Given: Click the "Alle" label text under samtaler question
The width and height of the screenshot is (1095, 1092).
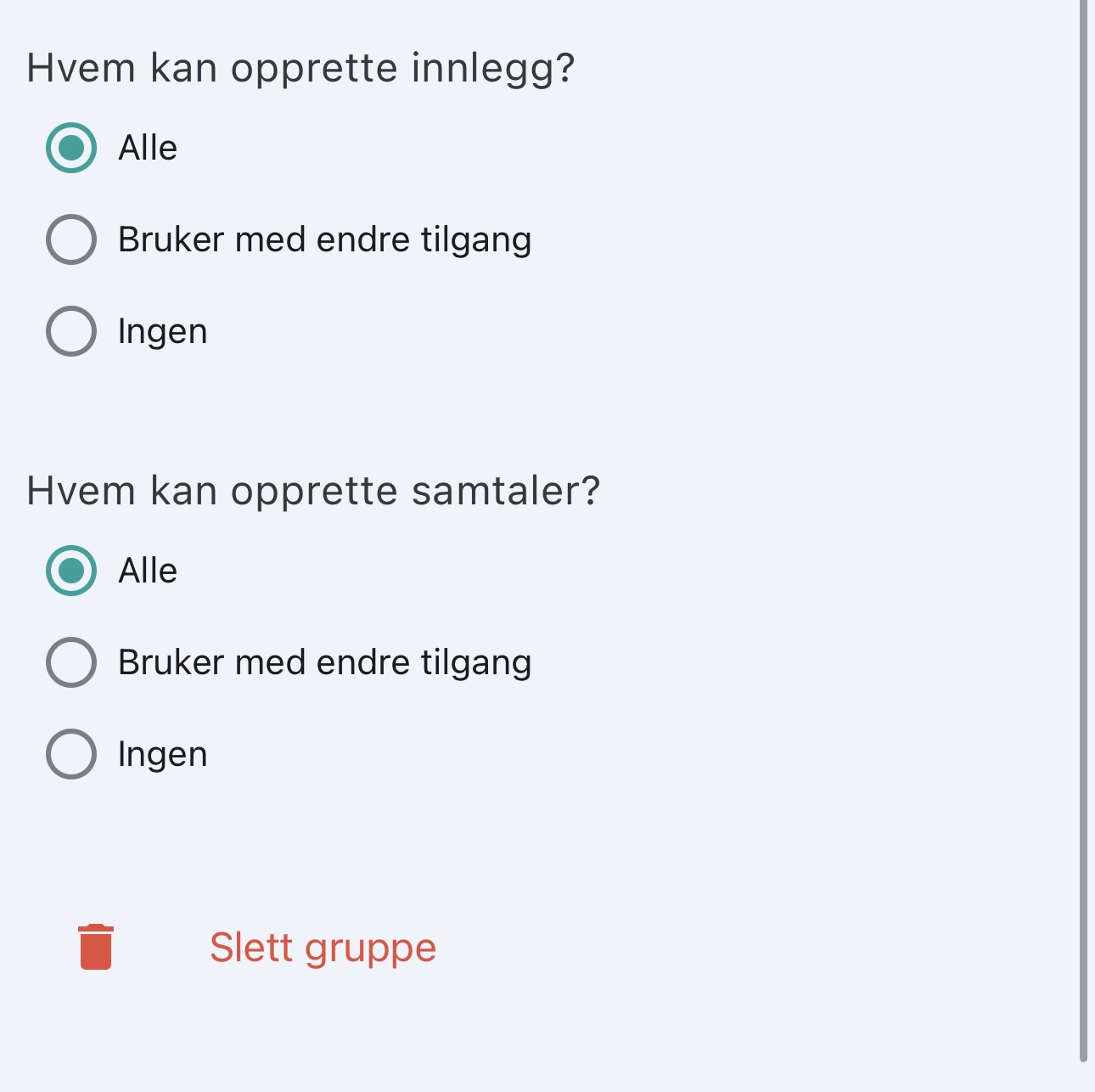Looking at the screenshot, I should pyautogui.click(x=148, y=571).
